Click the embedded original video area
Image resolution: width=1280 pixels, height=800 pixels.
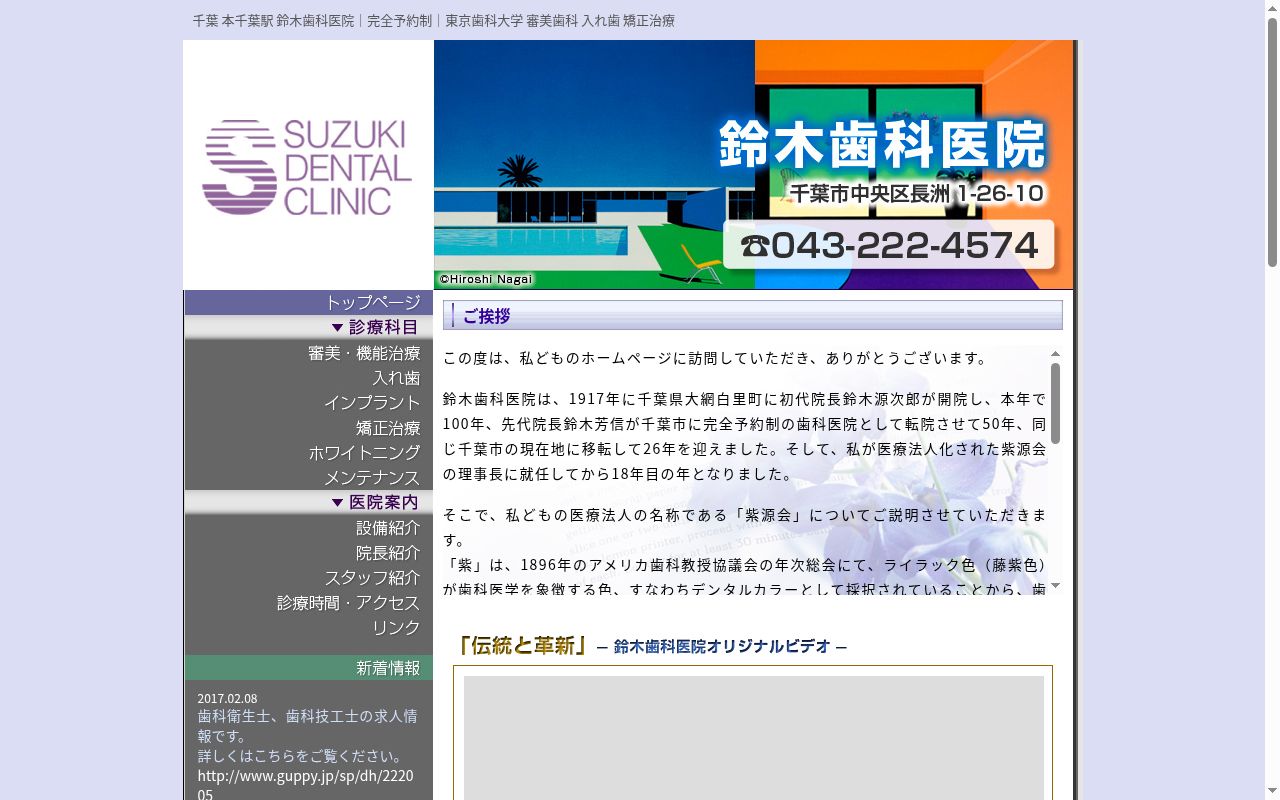click(753, 738)
